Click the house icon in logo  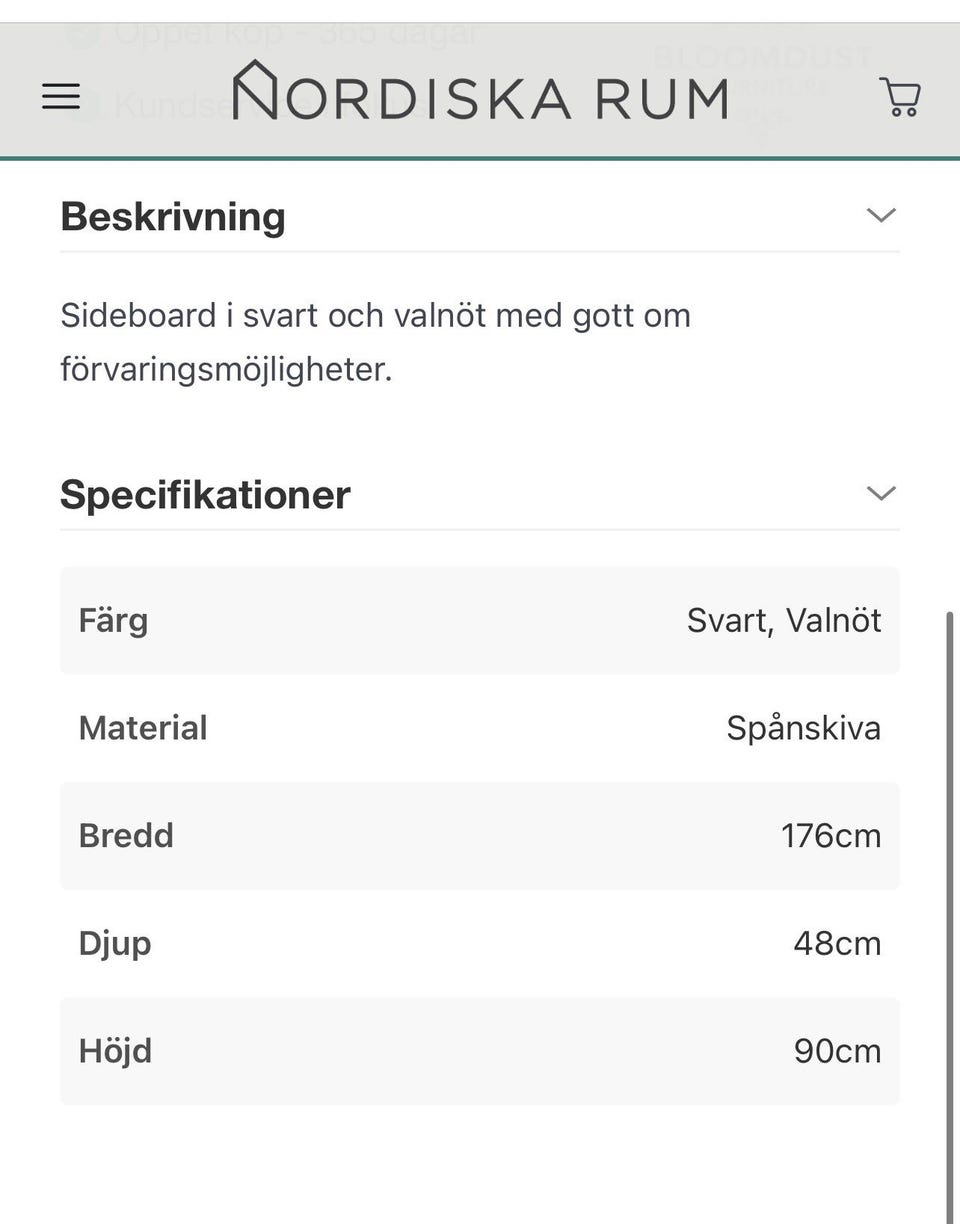tap(254, 90)
